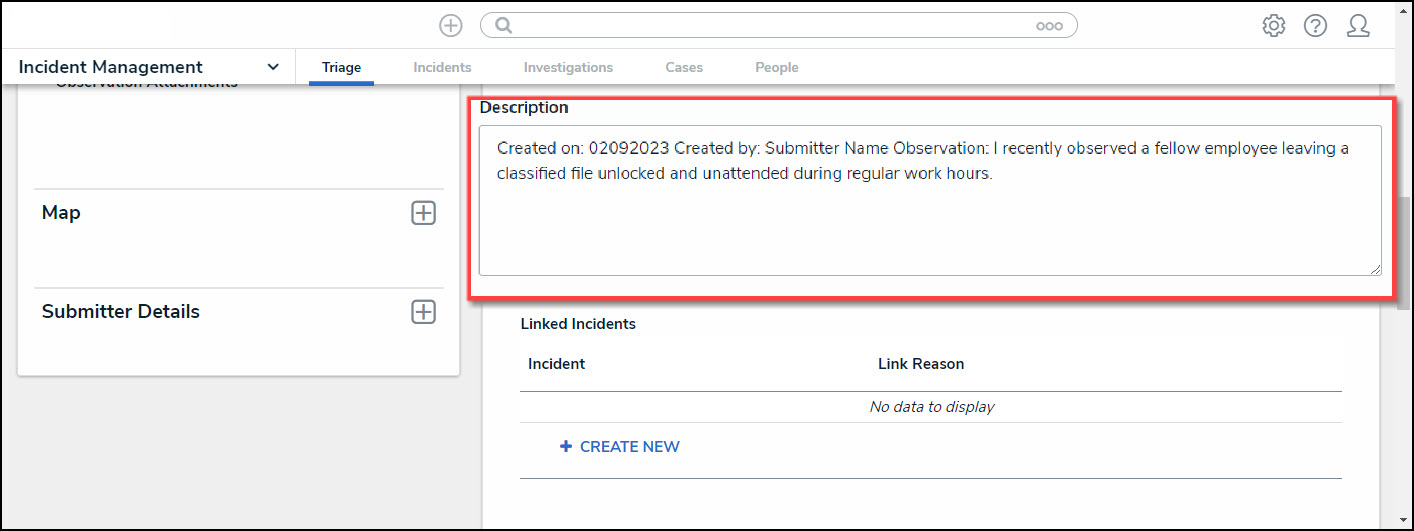Switch to the People tab
Image resolution: width=1414 pixels, height=531 pixels.
click(x=777, y=68)
